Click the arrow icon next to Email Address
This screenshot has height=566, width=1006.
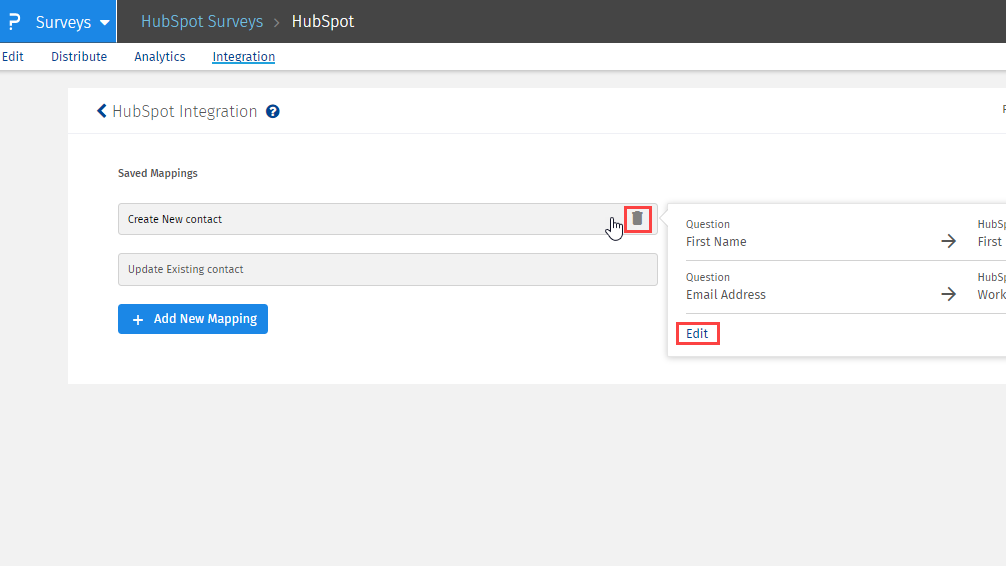coord(948,294)
